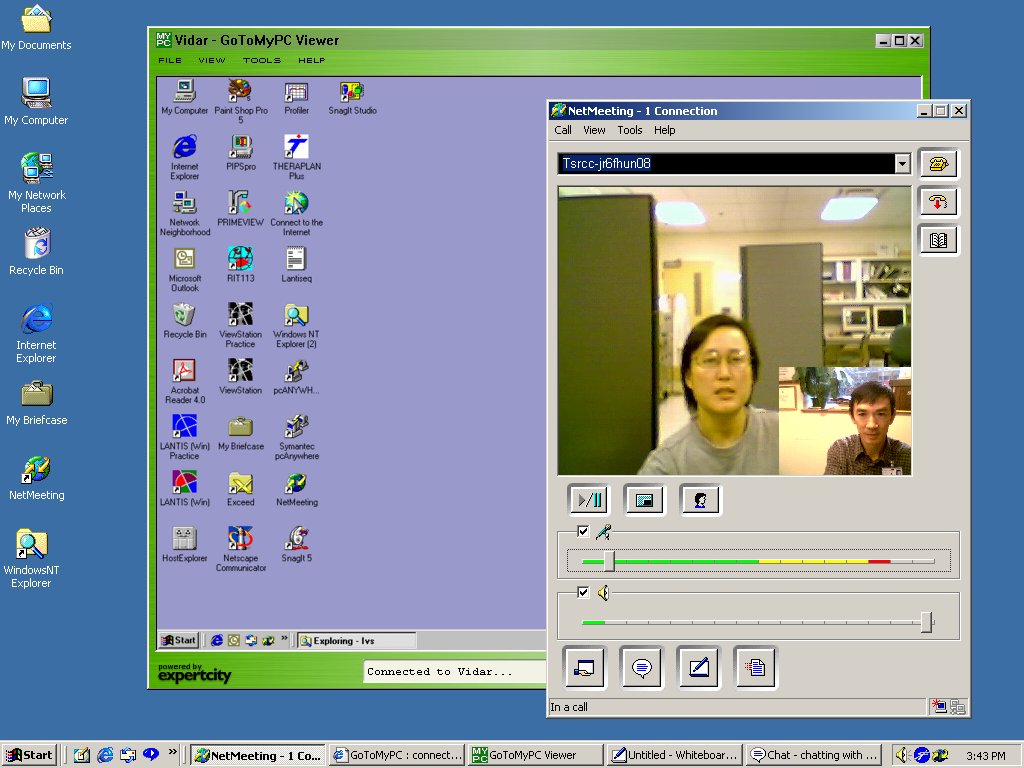Click the End Call hang-up icon
Image resolution: width=1024 pixels, height=768 pixels.
(938, 202)
